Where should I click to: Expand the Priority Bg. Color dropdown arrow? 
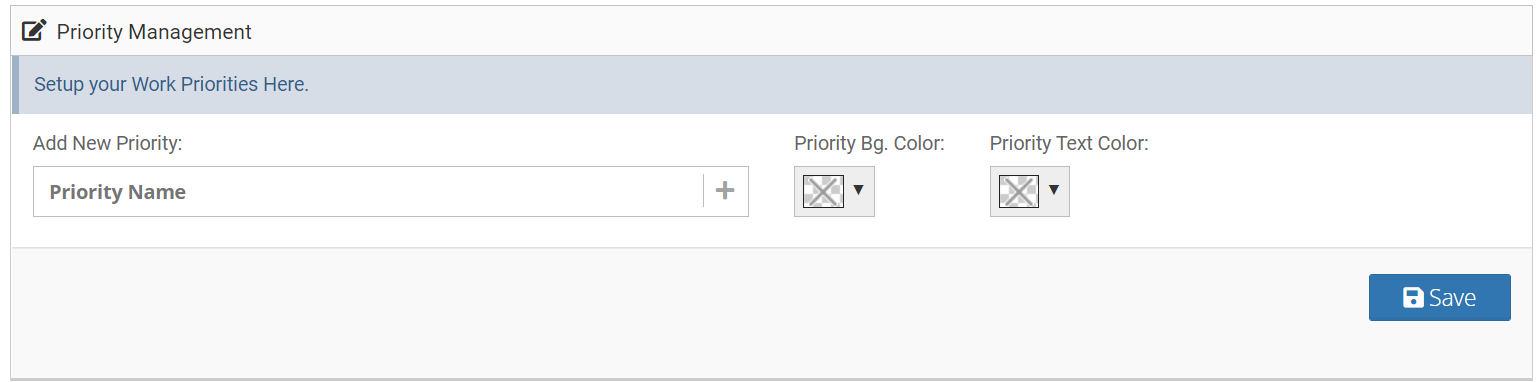pos(858,190)
